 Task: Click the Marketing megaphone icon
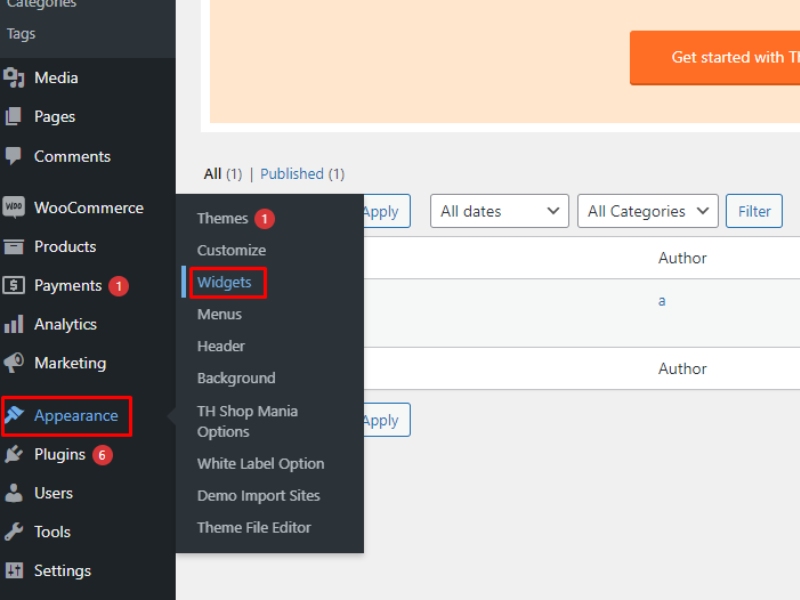[14, 363]
